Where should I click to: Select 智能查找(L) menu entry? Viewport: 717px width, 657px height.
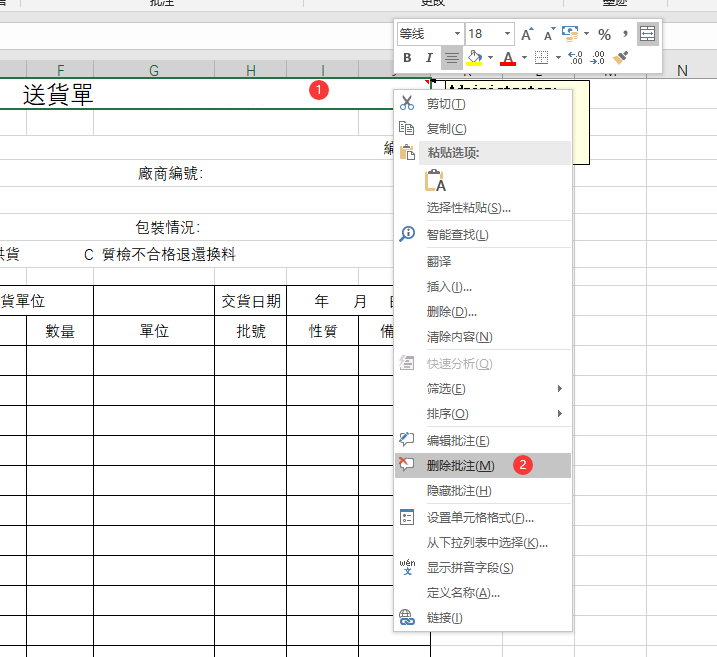pyautogui.click(x=483, y=235)
